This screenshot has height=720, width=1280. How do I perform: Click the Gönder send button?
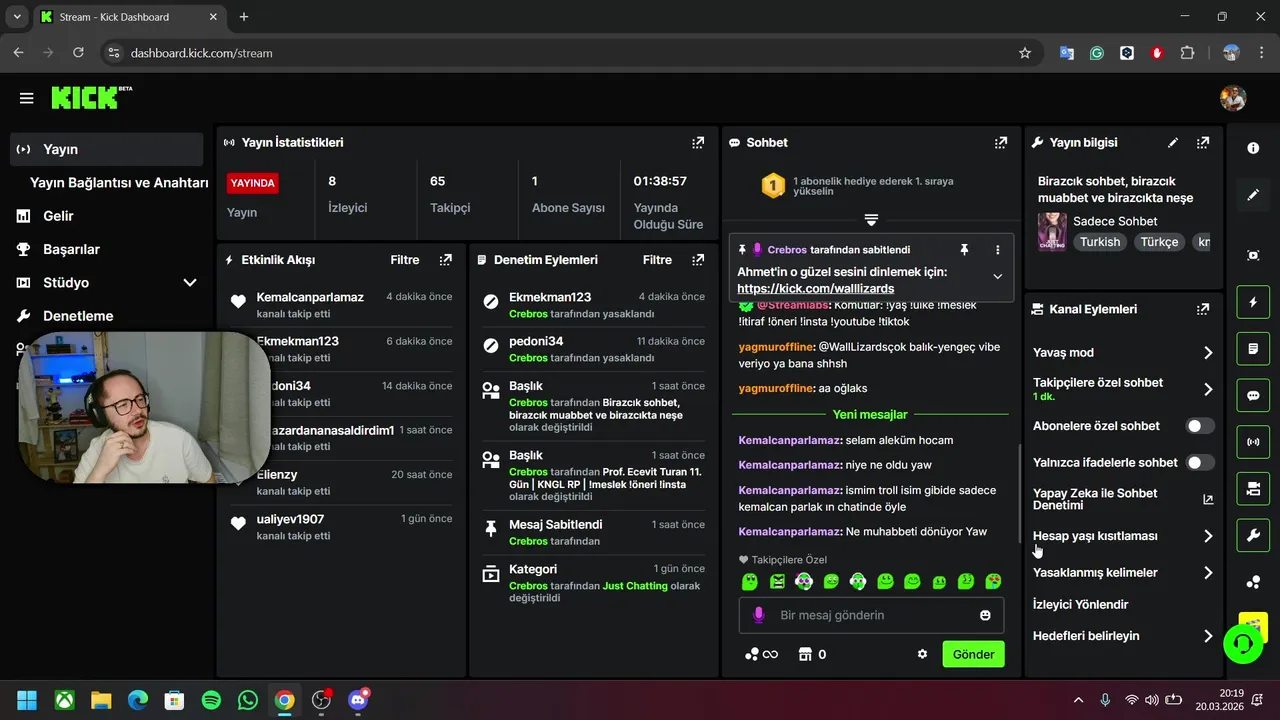tap(973, 654)
